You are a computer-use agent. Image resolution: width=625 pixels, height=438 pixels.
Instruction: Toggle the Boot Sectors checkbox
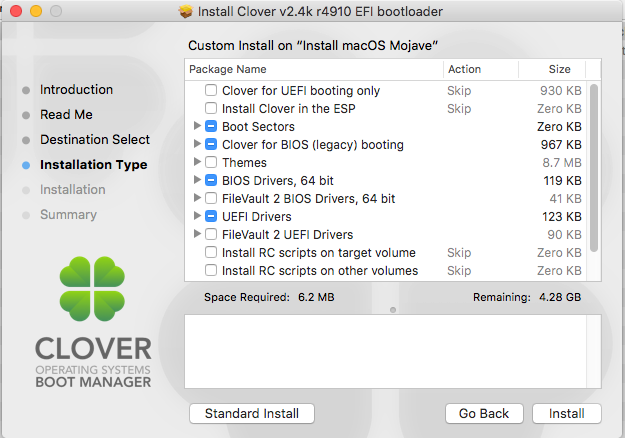click(x=211, y=126)
